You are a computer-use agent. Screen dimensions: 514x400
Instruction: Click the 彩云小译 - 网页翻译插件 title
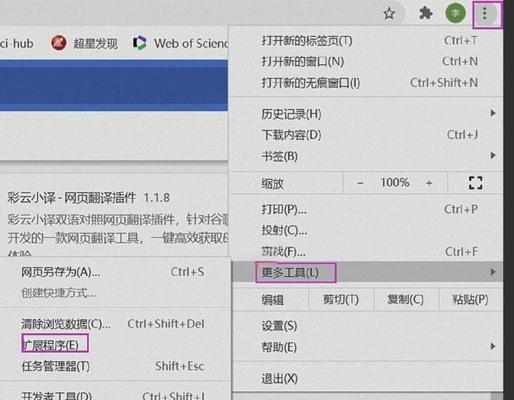[x=71, y=198]
